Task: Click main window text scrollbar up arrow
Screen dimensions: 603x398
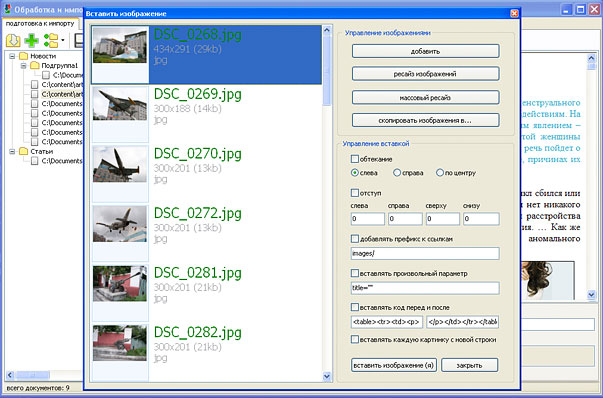Action: click(x=591, y=58)
